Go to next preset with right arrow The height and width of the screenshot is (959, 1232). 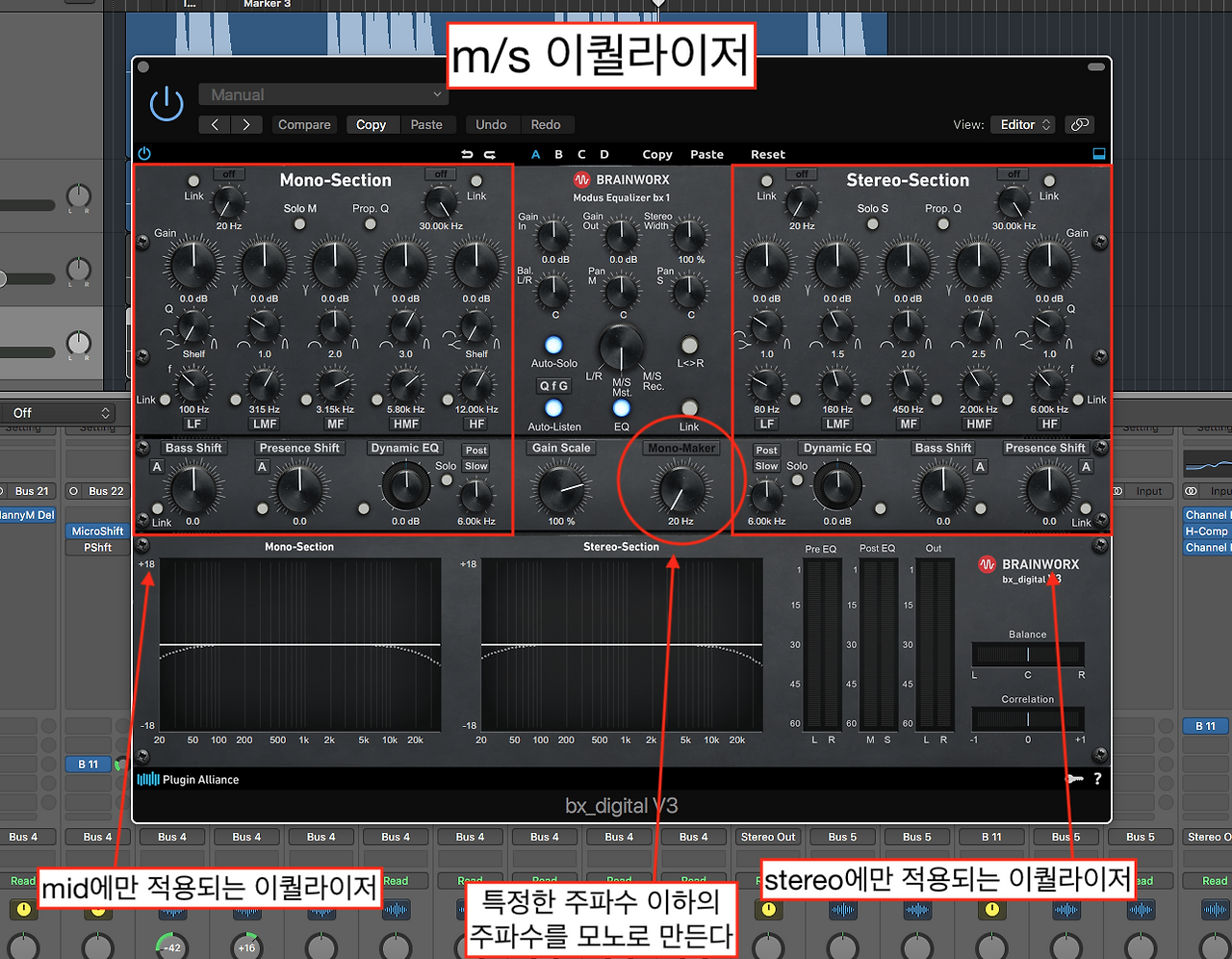click(x=246, y=124)
